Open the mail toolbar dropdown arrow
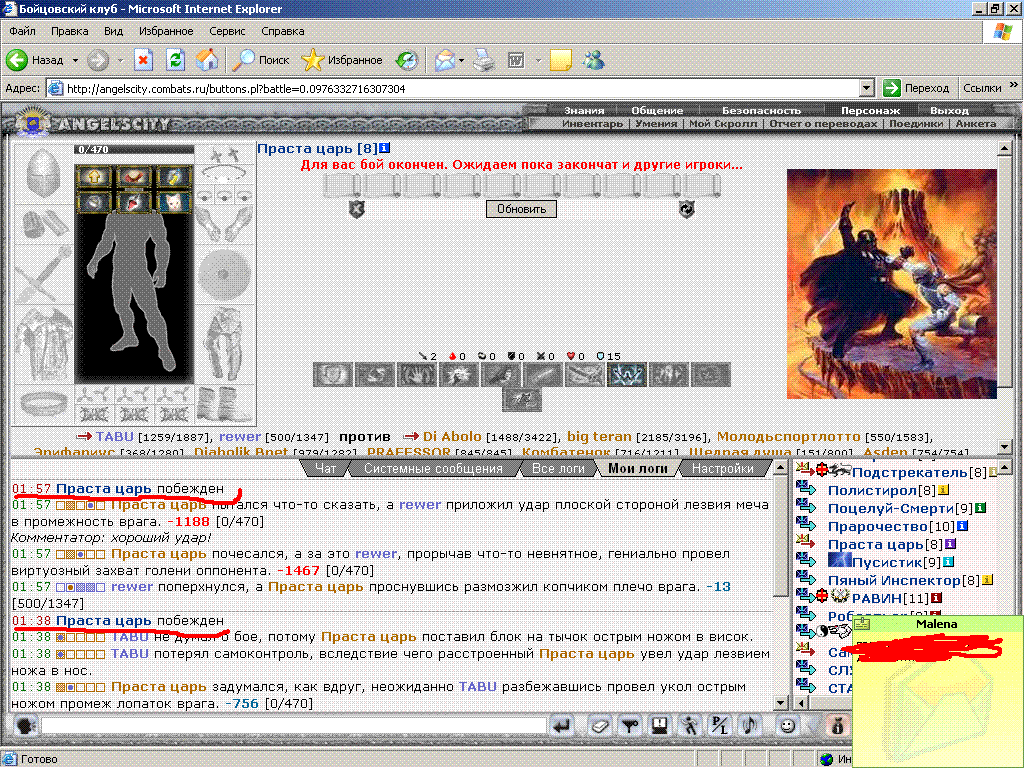This screenshot has width=1024, height=768. point(461,60)
